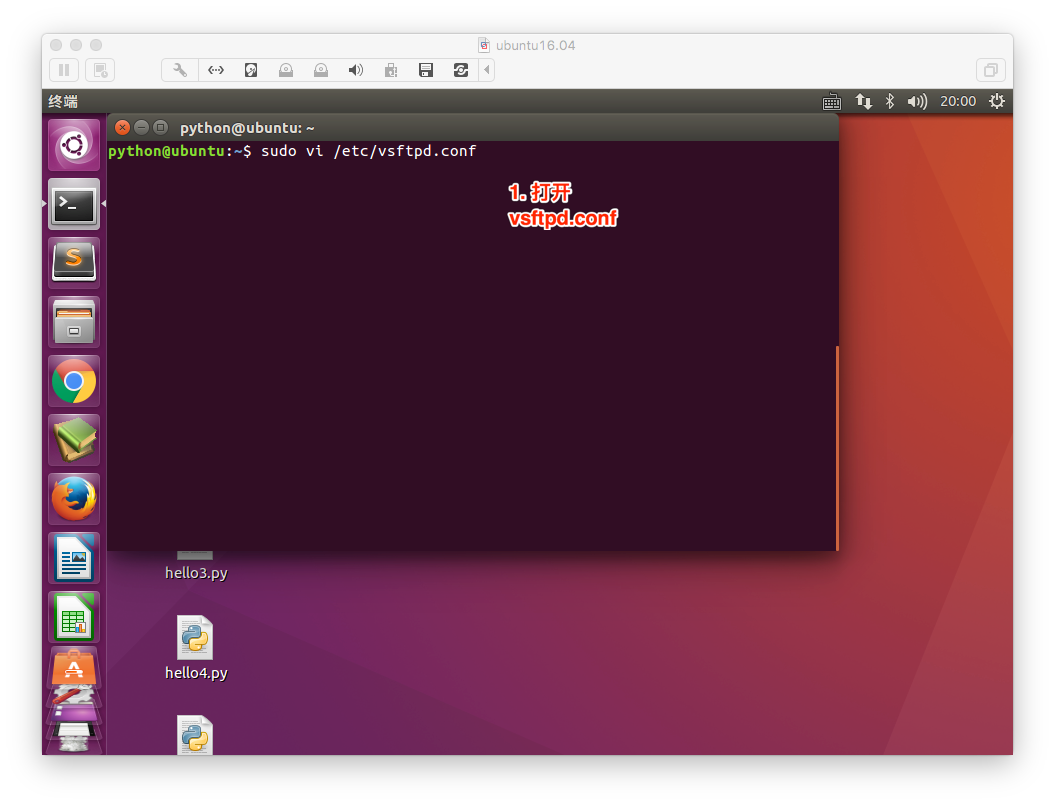The height and width of the screenshot is (805, 1055).
Task: Click the Unity view button at right of VMware toolbar
Action: click(990, 70)
